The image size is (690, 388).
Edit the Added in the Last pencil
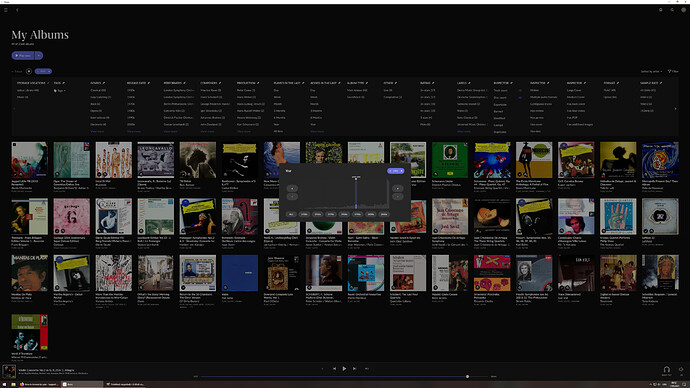pyautogui.click(x=339, y=83)
